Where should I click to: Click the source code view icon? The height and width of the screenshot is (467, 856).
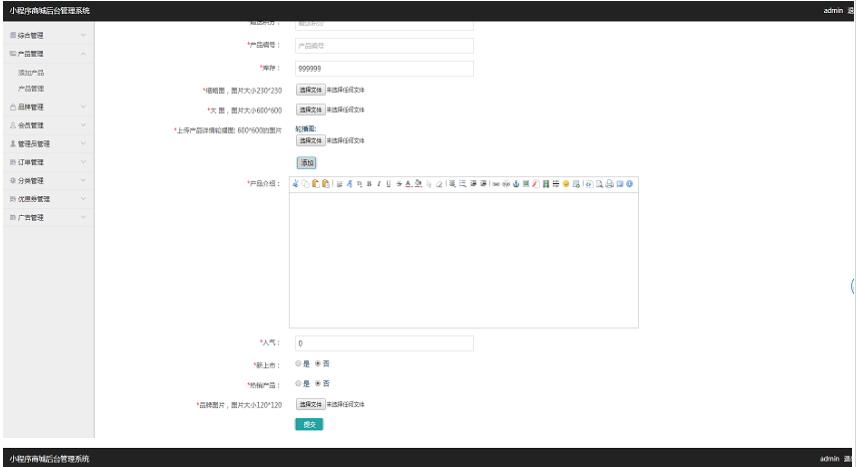point(589,184)
